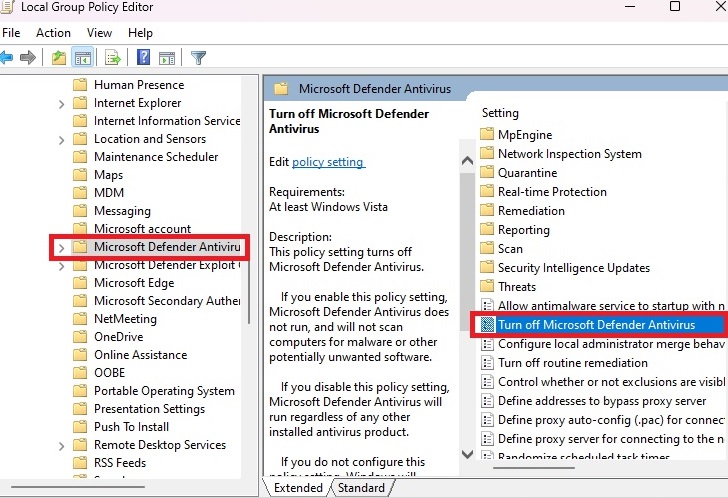The width and height of the screenshot is (728, 498).
Task: Click the Microsoft Edge folder icon in tree
Action: pyautogui.click(x=80, y=283)
